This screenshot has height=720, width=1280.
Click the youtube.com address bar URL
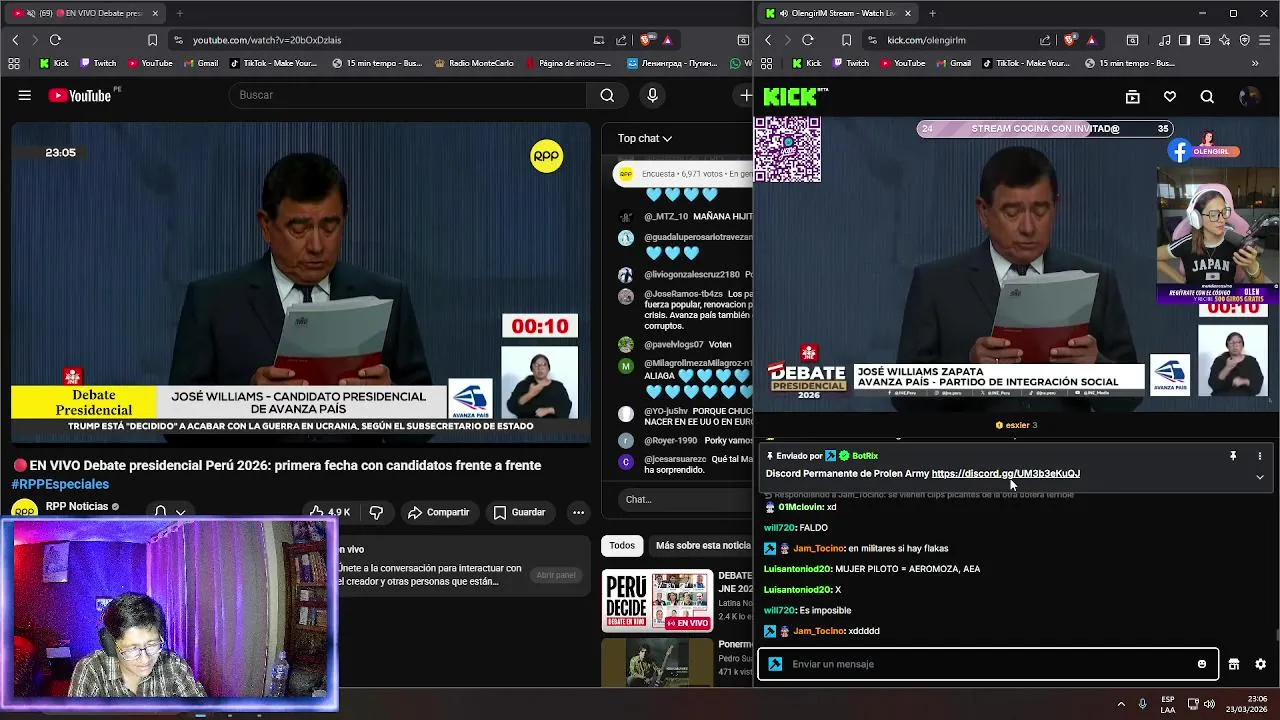pyautogui.click(x=267, y=40)
